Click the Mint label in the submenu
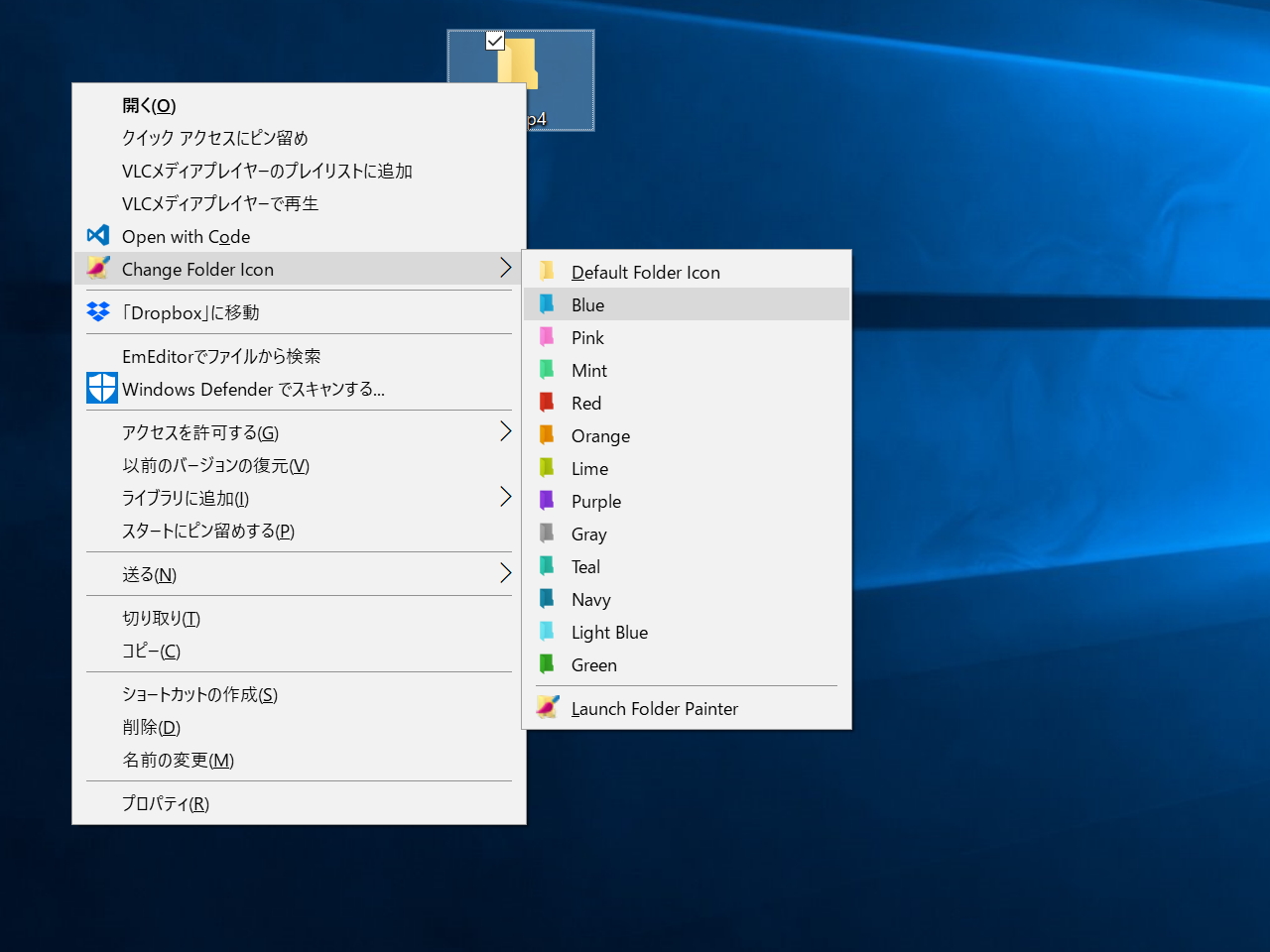Screen dimensions: 1270x952 click(x=589, y=370)
